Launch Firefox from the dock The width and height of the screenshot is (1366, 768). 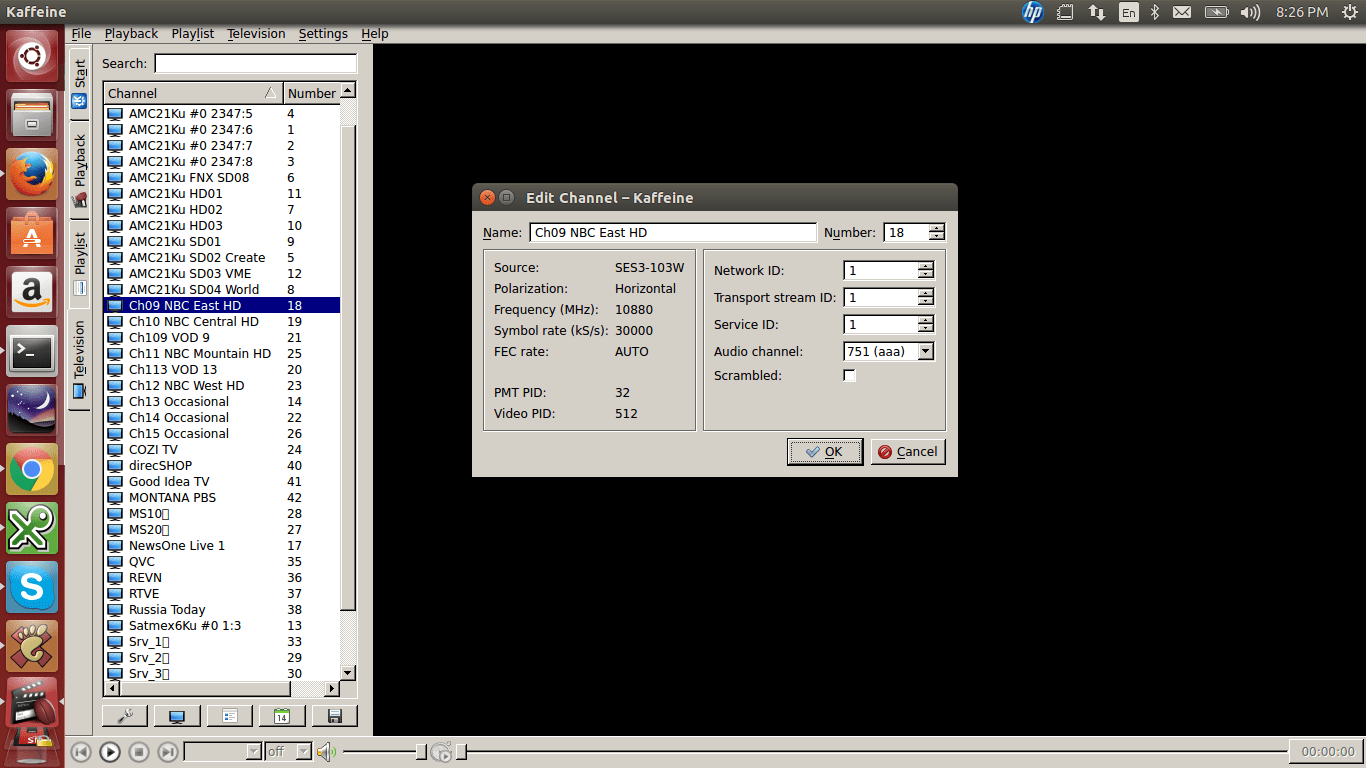tap(32, 174)
